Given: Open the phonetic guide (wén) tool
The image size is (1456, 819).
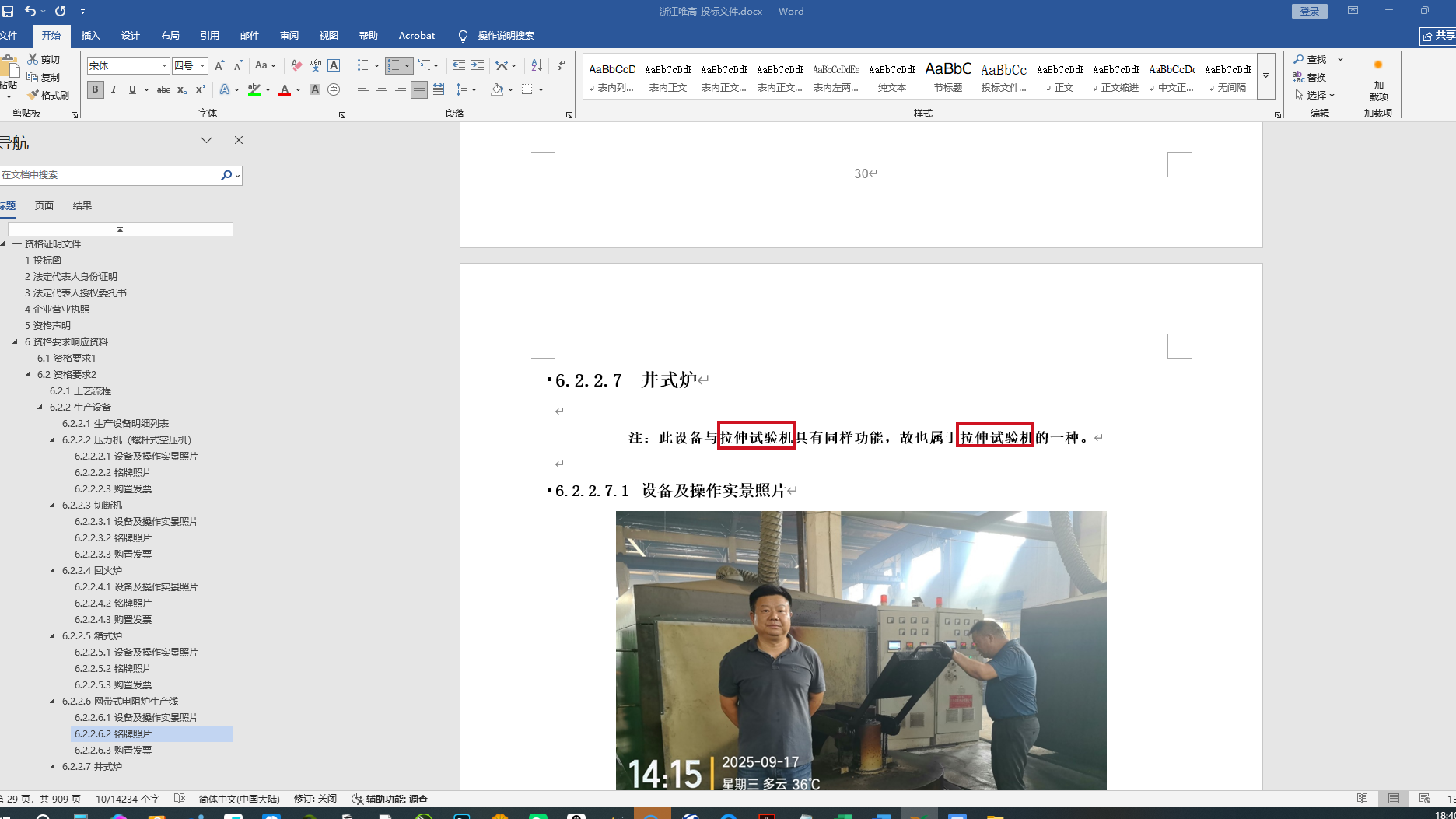Looking at the screenshot, I should pyautogui.click(x=315, y=65).
